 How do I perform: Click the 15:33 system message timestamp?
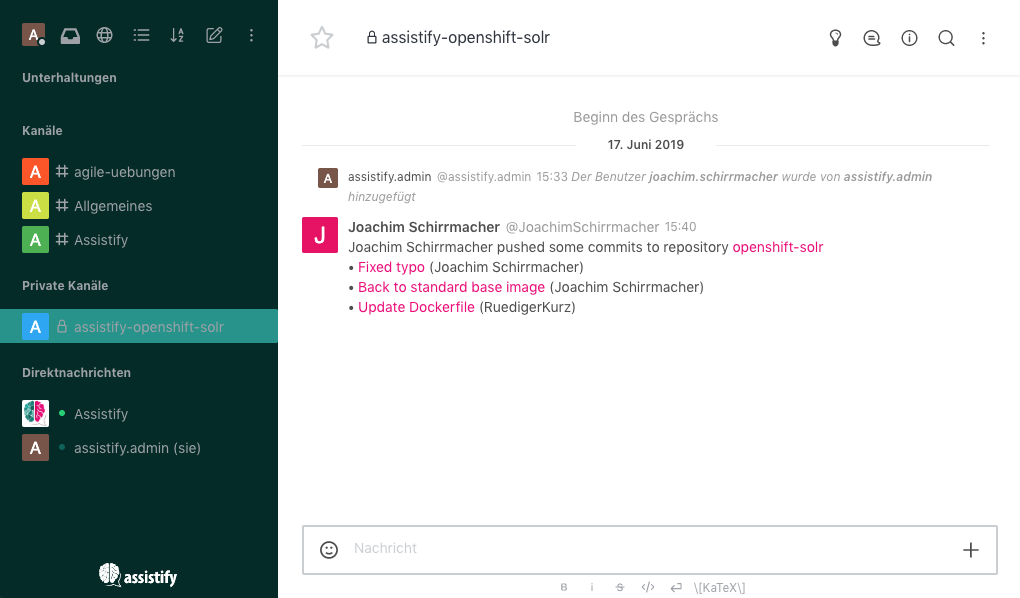pyautogui.click(x=552, y=177)
